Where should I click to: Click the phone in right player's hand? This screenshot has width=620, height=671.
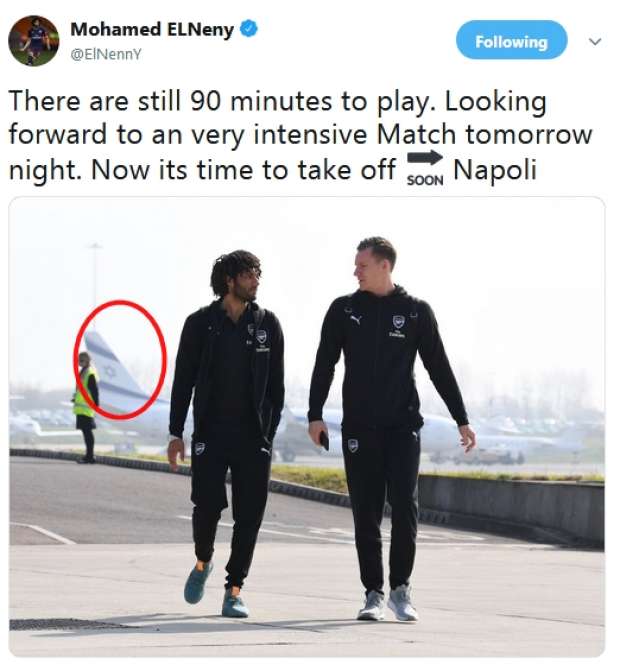pos(325,440)
